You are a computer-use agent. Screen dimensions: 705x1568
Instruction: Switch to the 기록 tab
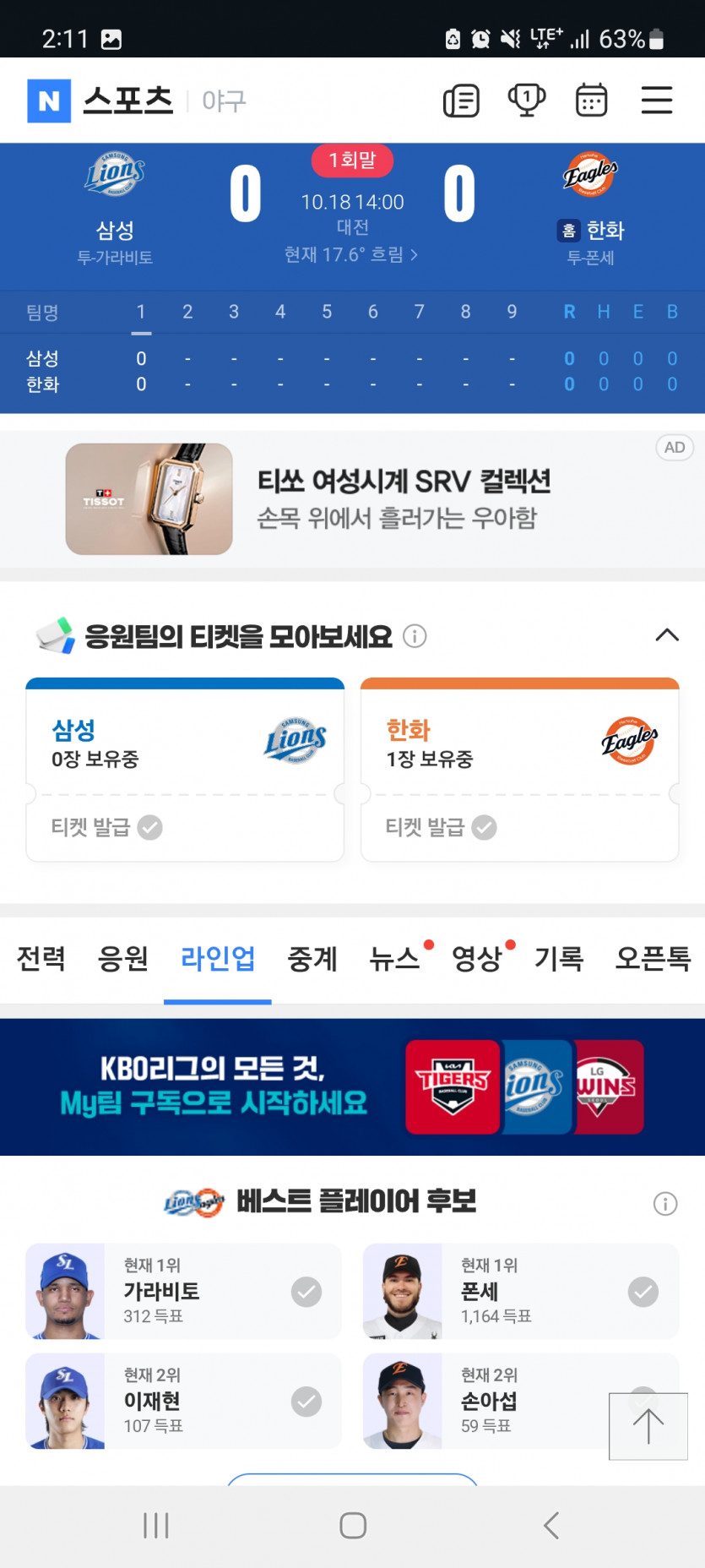click(559, 958)
